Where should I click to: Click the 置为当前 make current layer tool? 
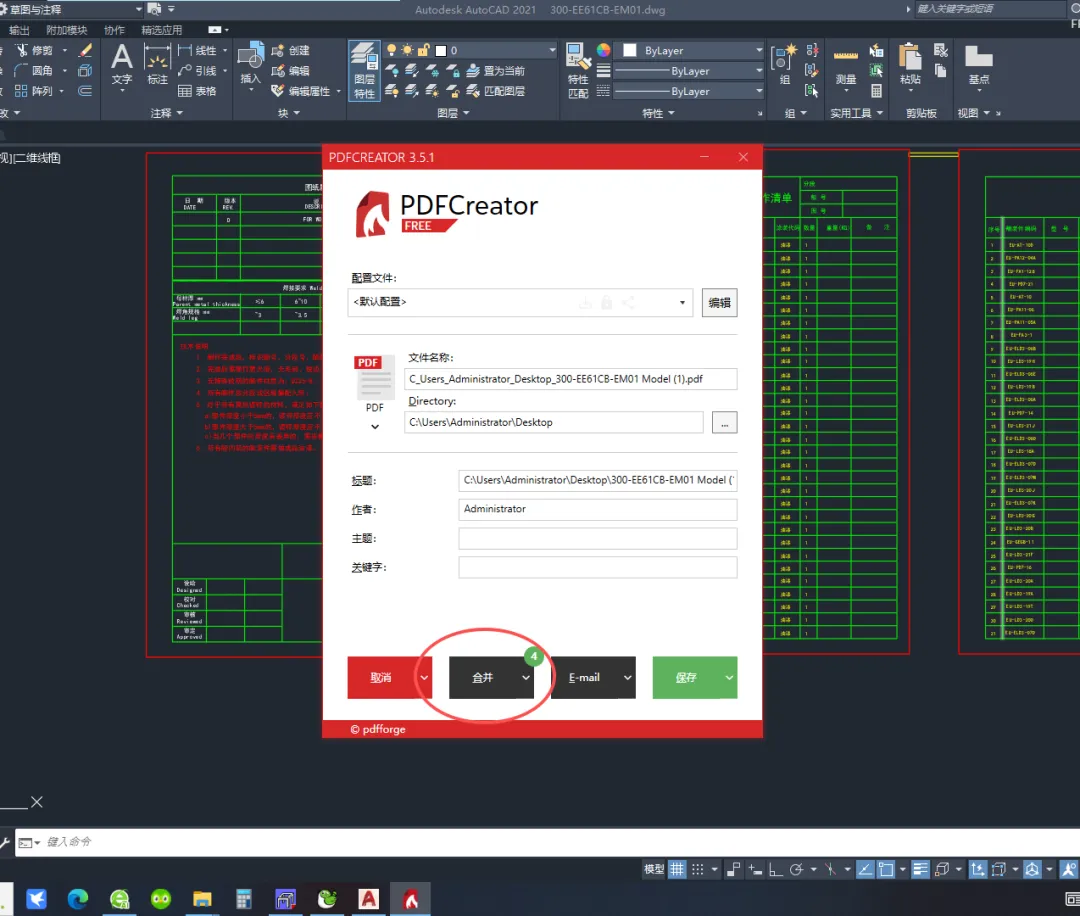[x=495, y=70]
